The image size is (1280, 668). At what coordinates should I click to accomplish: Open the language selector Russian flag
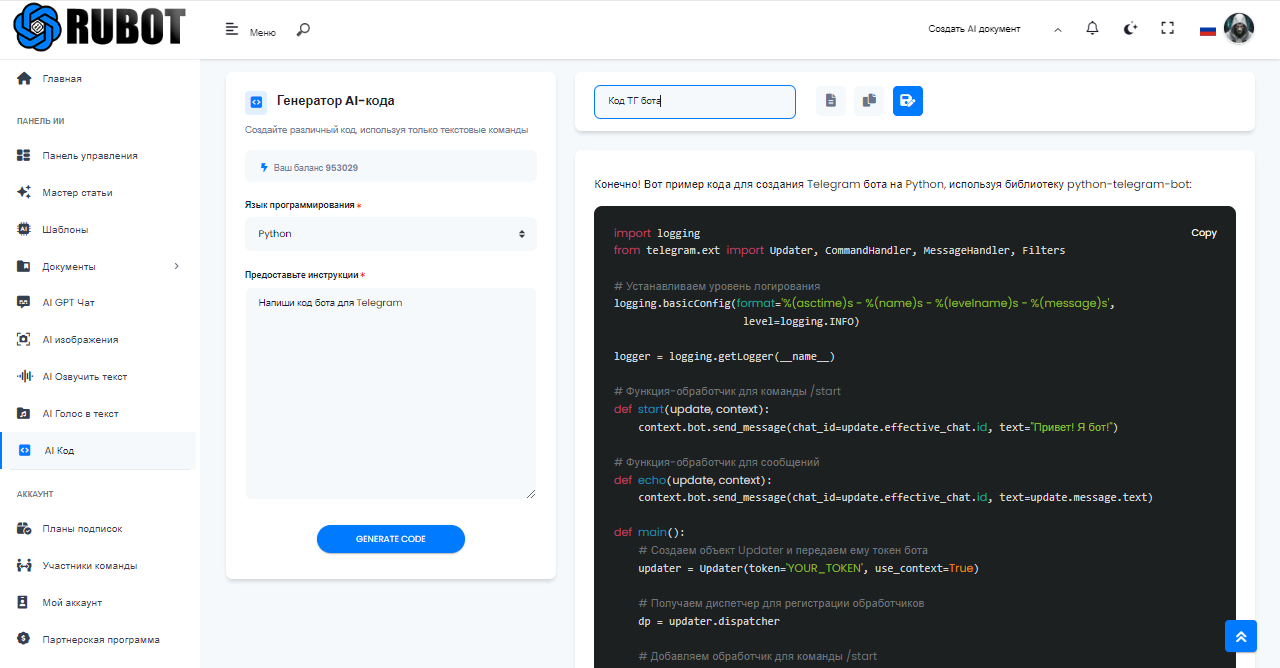tap(1208, 30)
